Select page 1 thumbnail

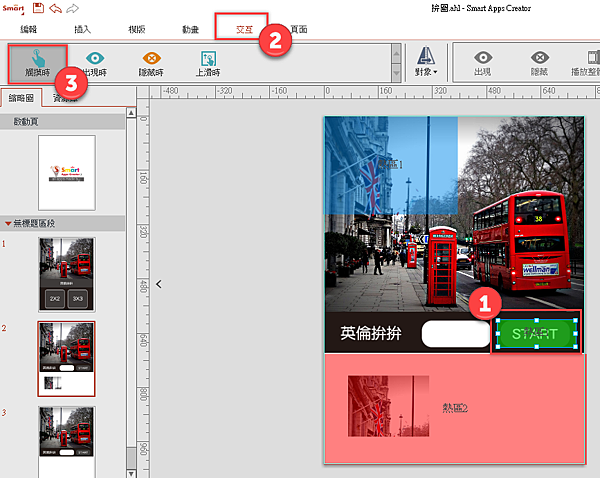pyautogui.click(x=67, y=274)
